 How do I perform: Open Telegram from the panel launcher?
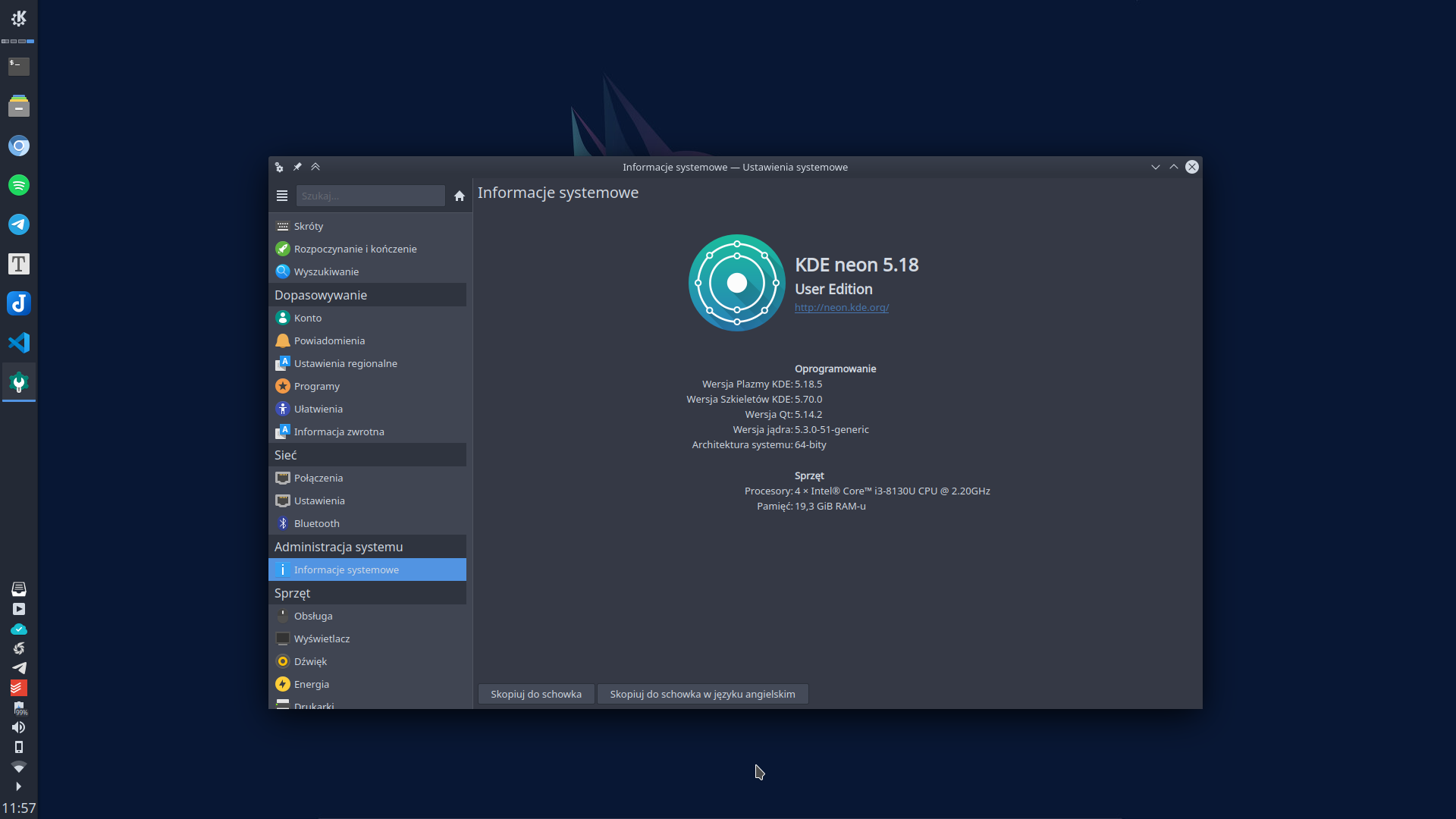click(x=18, y=224)
